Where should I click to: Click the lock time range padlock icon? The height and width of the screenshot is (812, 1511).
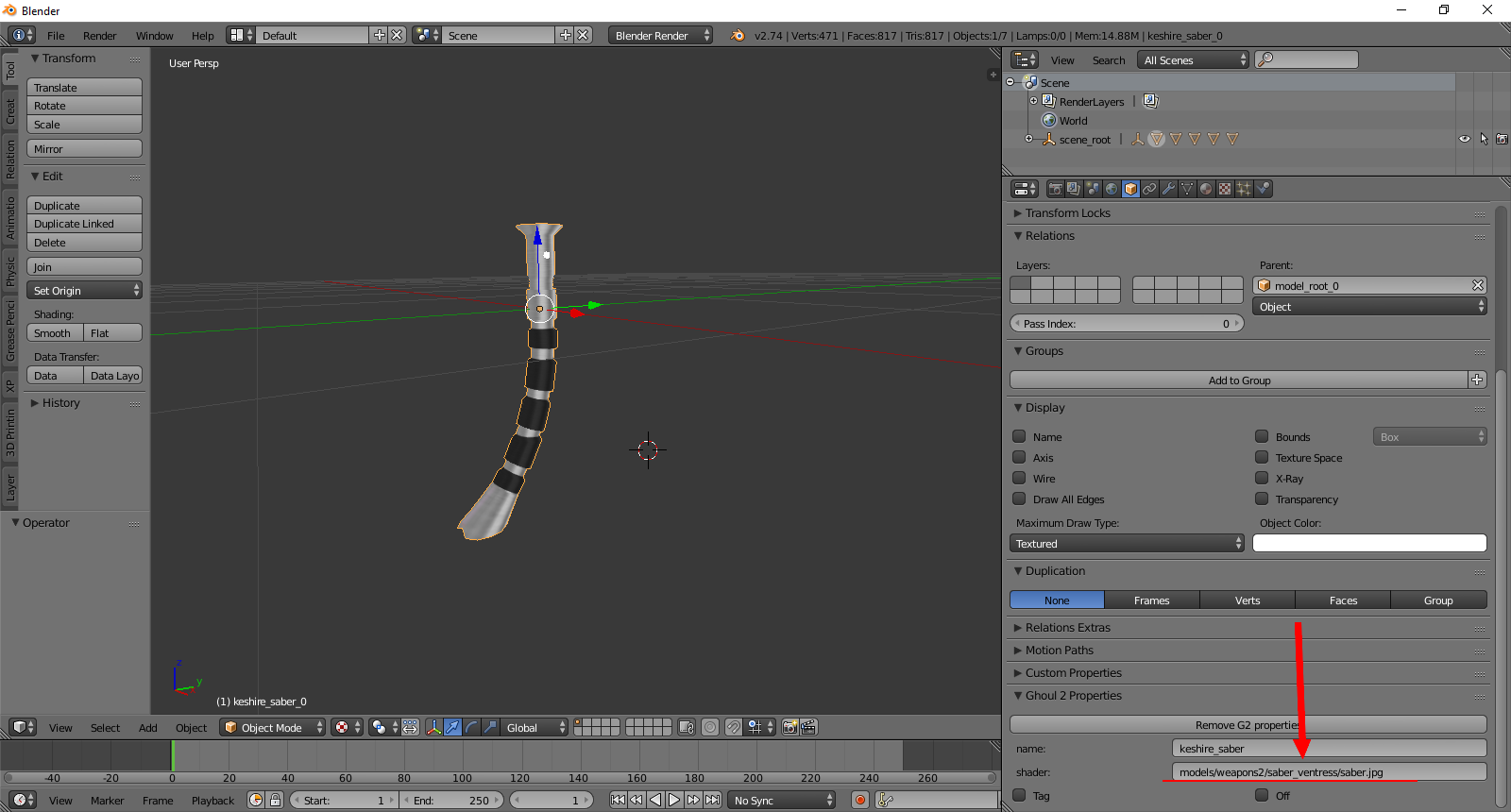275,800
